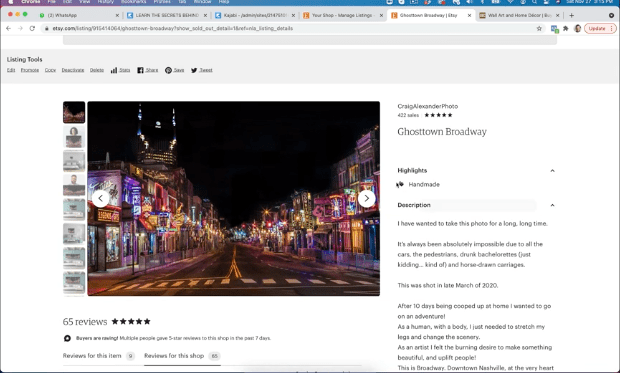Collapse the Description section

(552, 205)
